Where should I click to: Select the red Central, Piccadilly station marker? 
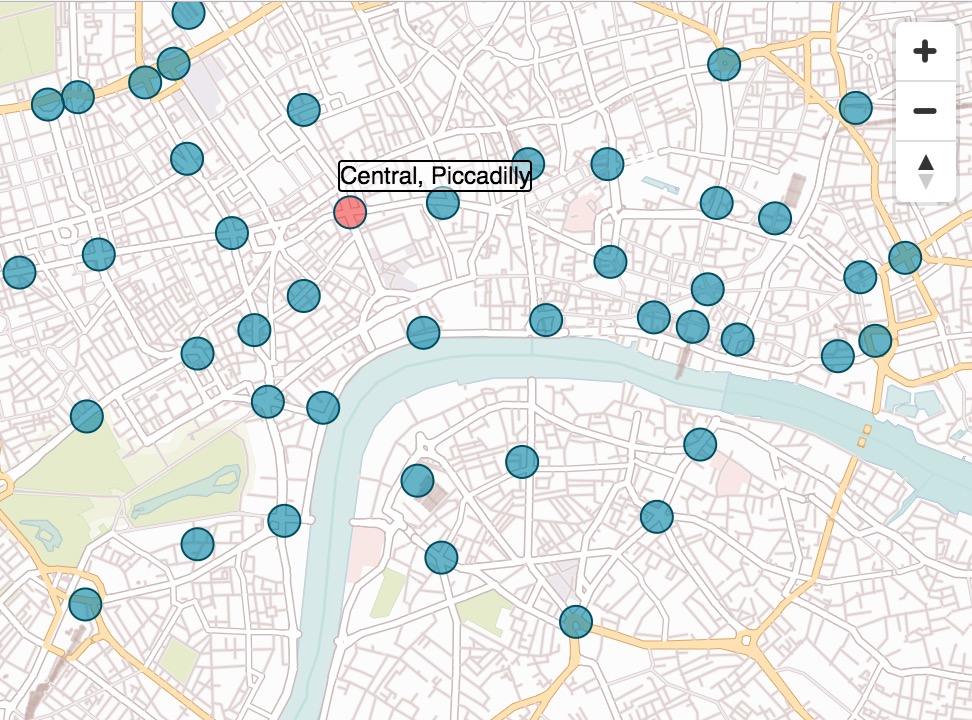click(x=350, y=212)
